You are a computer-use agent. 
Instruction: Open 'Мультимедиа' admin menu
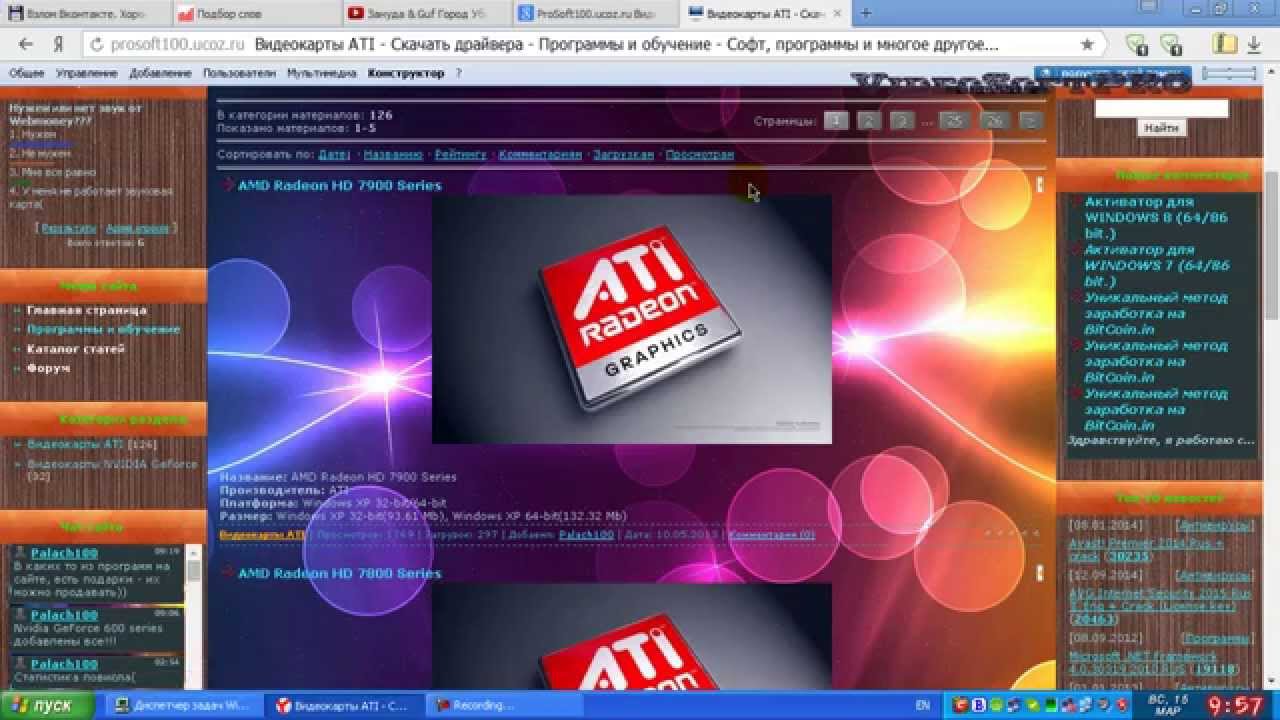pyautogui.click(x=321, y=73)
